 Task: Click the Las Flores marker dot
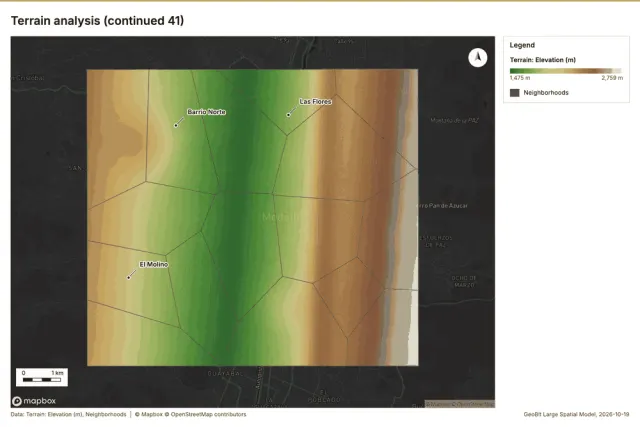288,115
